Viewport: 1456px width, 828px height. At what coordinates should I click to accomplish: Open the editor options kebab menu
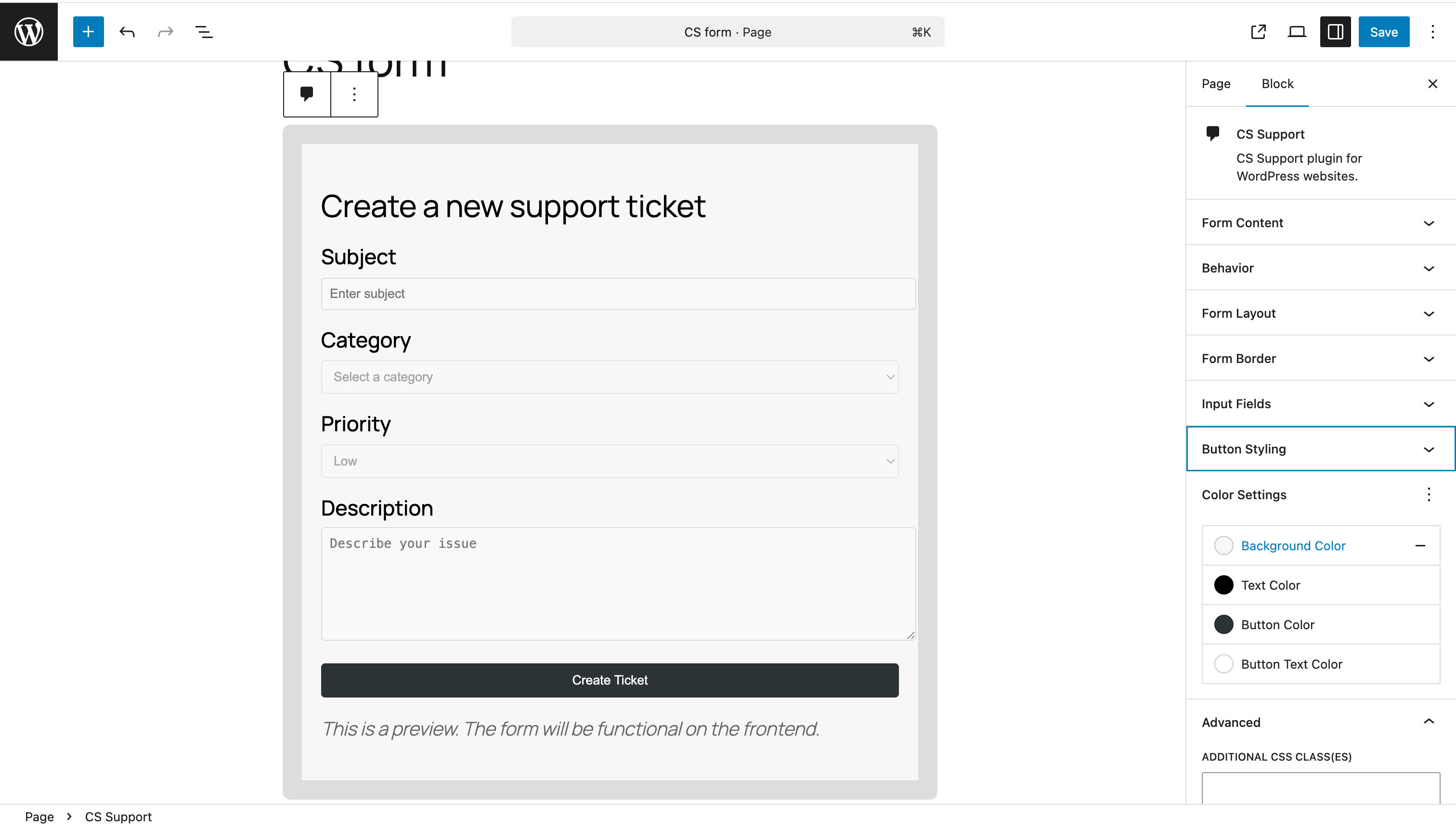[1433, 32]
